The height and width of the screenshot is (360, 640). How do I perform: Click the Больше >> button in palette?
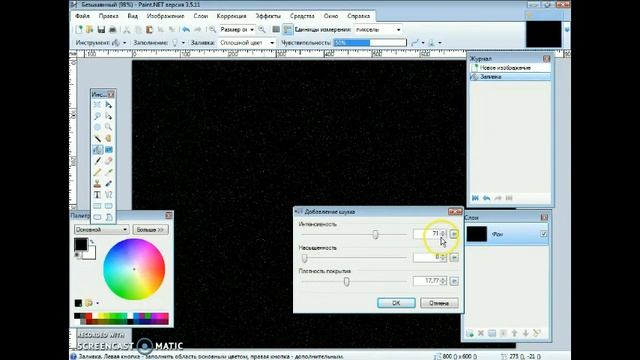click(150, 230)
